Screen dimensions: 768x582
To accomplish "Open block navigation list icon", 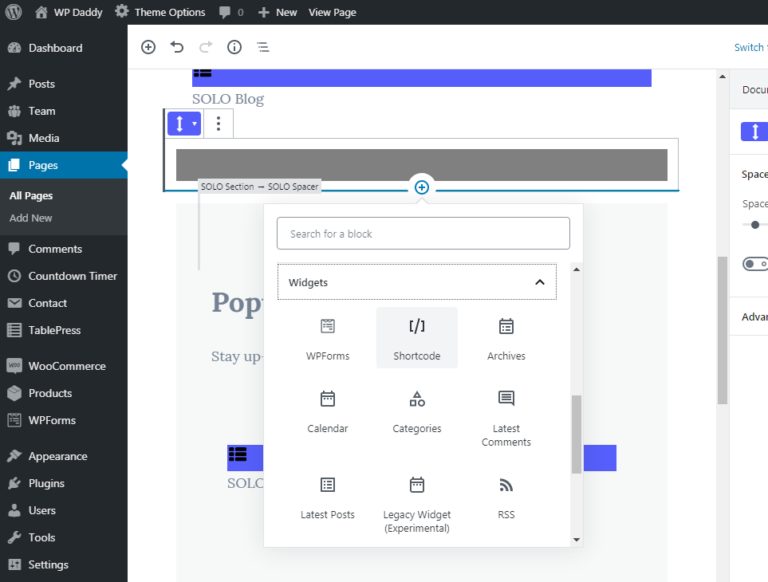I will point(263,47).
